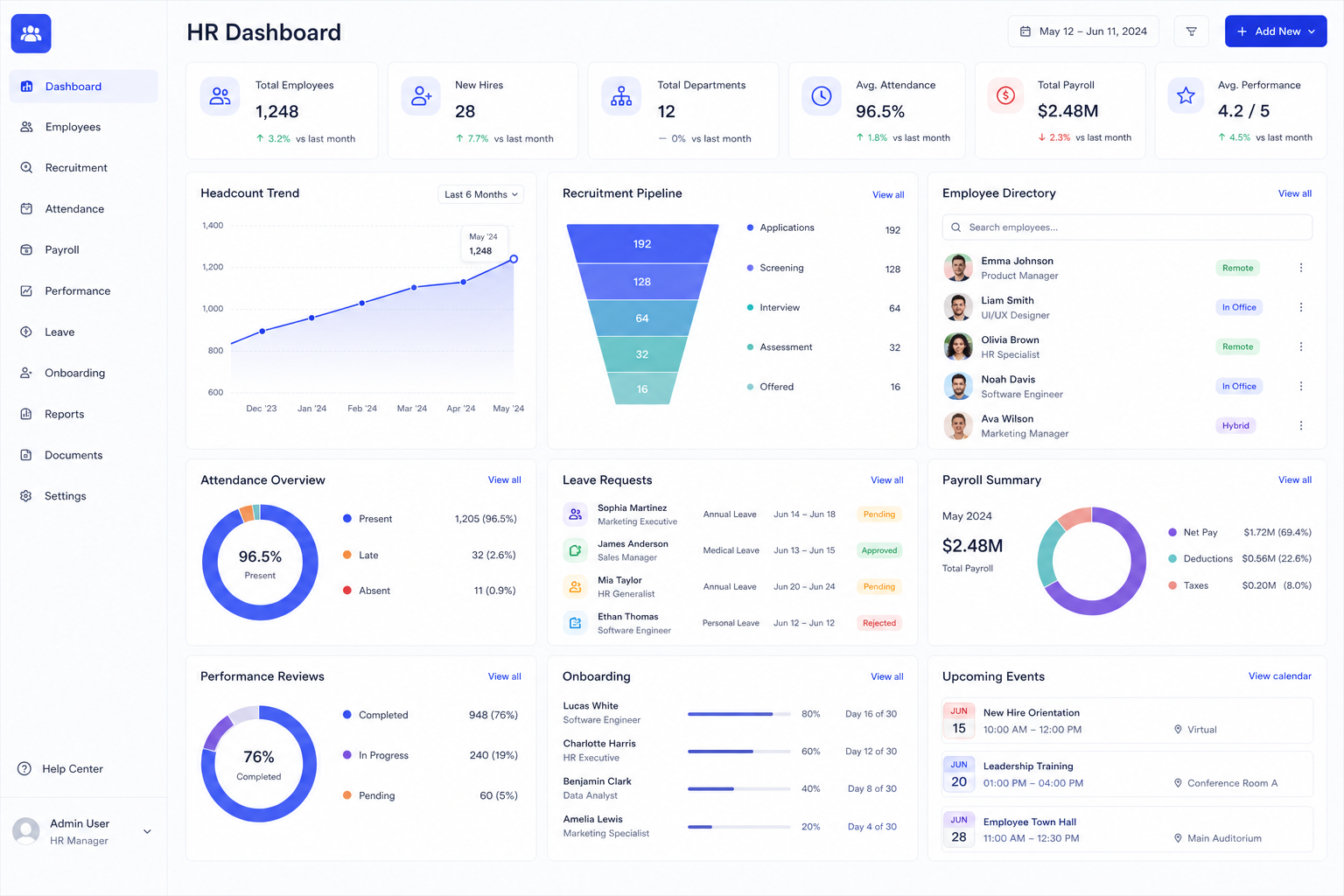Click Sophia Martinez leave request icon
The image size is (1344, 896).
[575, 514]
